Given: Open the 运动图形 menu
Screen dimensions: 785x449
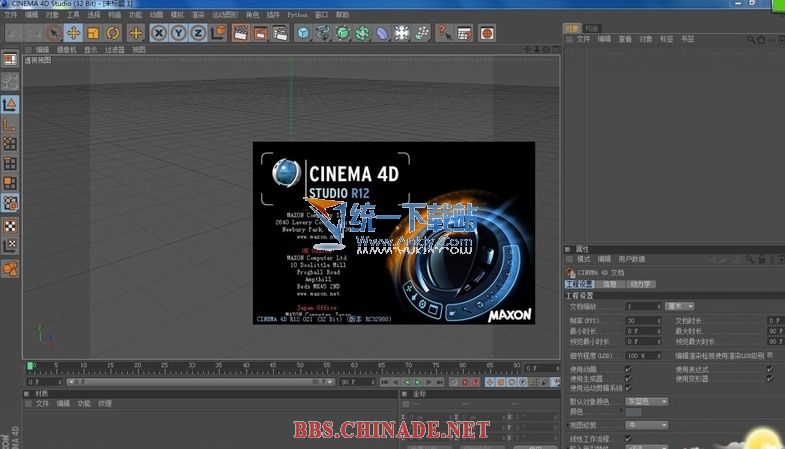Looking at the screenshot, I should pos(225,15).
